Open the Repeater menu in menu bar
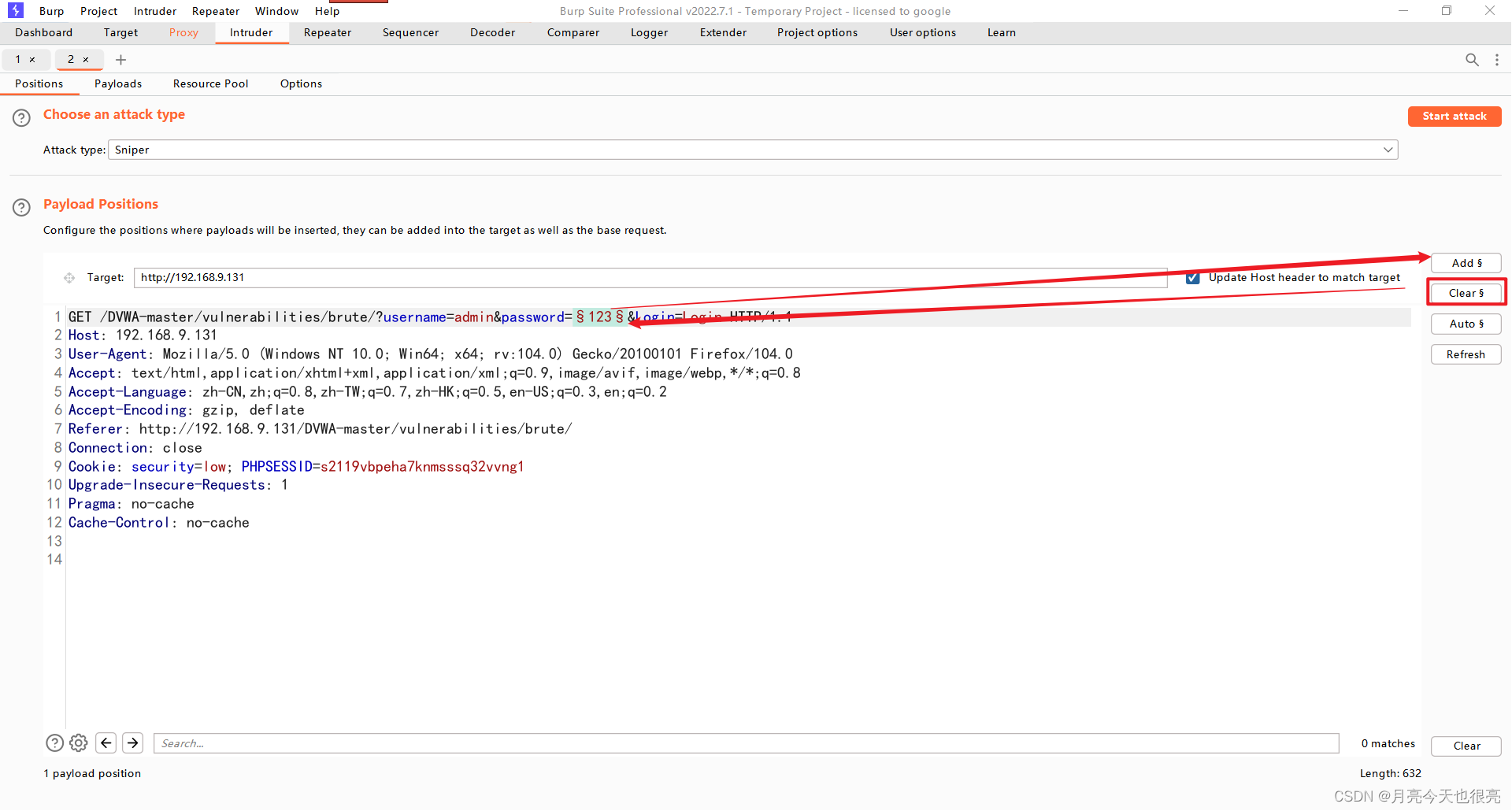 point(216,11)
